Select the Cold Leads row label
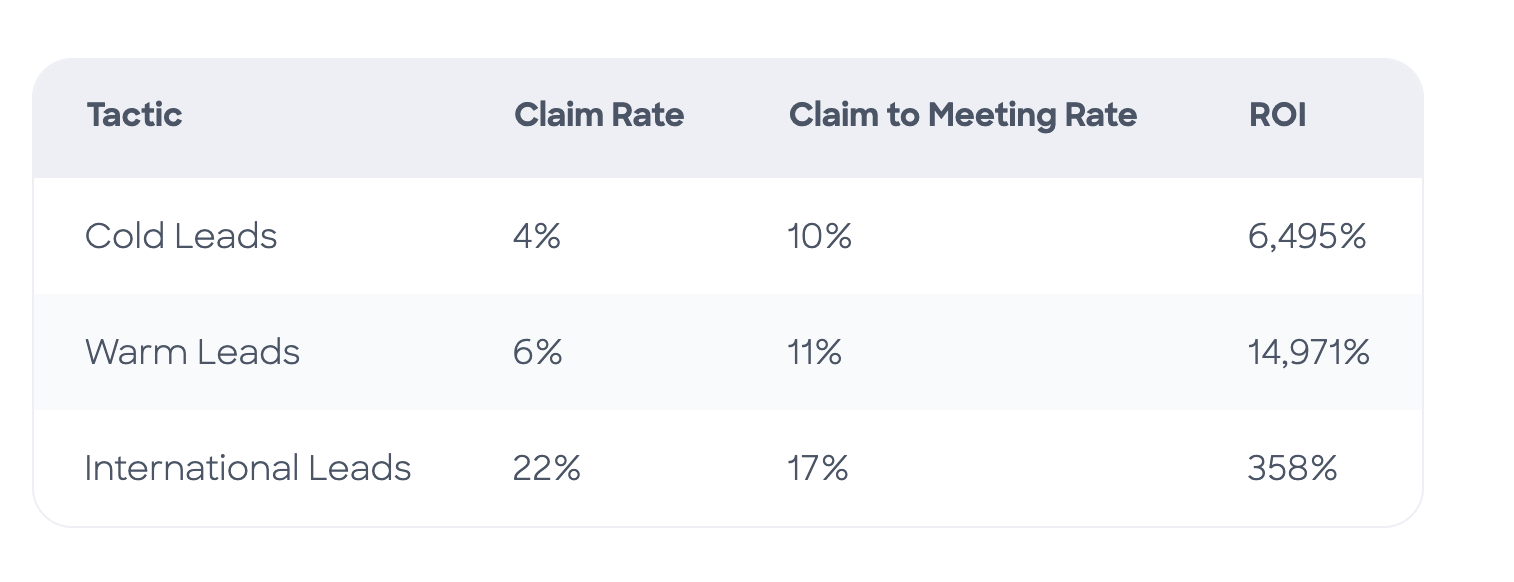Image resolution: width=1514 pixels, height=582 pixels. coord(181,236)
